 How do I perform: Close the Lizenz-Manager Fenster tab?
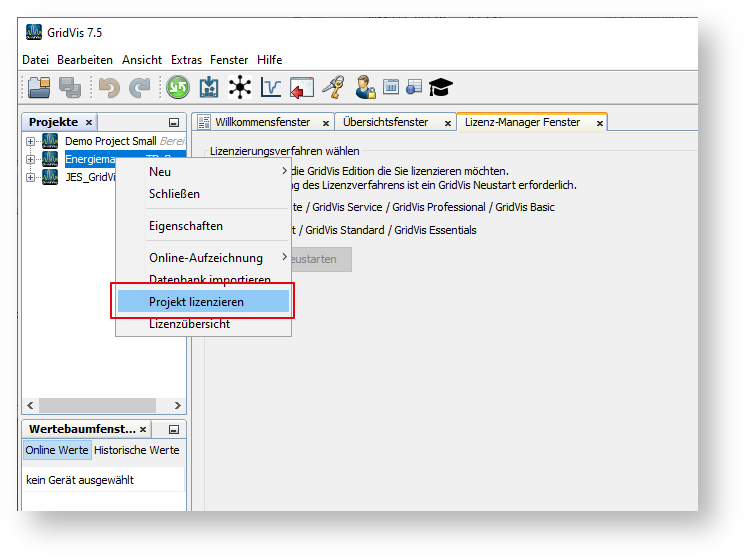(x=600, y=123)
